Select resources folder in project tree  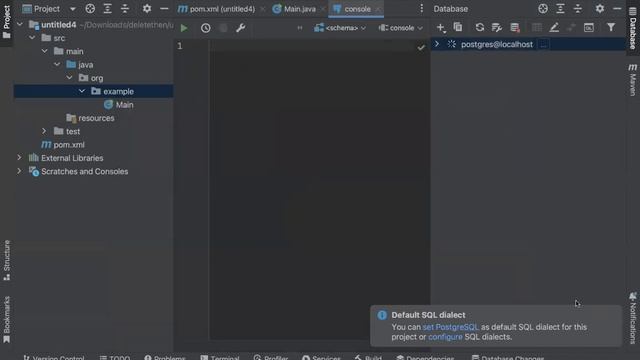tap(96, 118)
